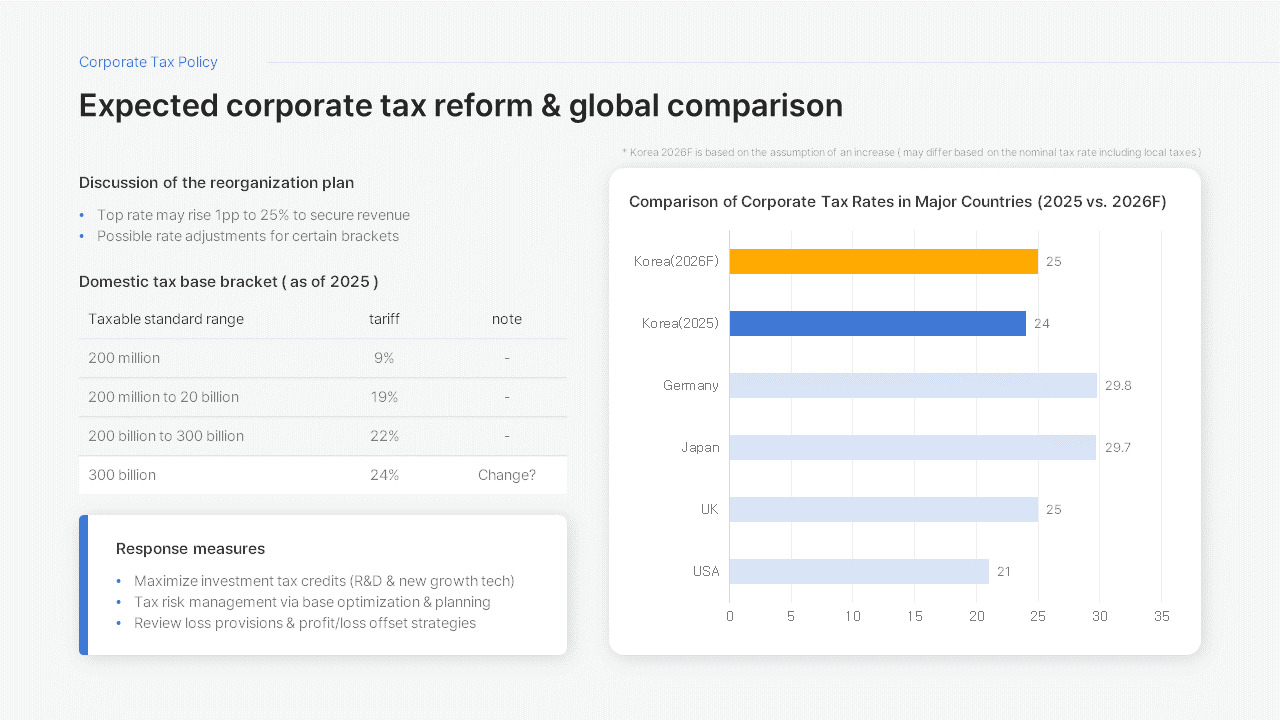Click the "29.8" data label for Germany
The image size is (1280, 720).
tap(1118, 385)
